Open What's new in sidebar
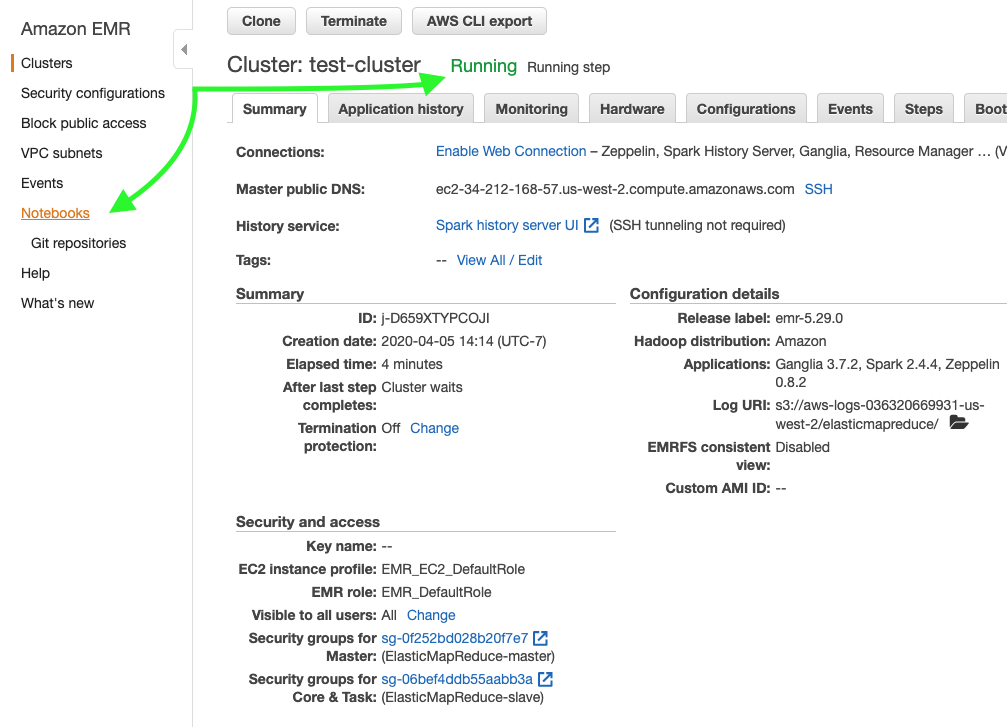Screen dimensions: 1007x727 (x=57, y=303)
